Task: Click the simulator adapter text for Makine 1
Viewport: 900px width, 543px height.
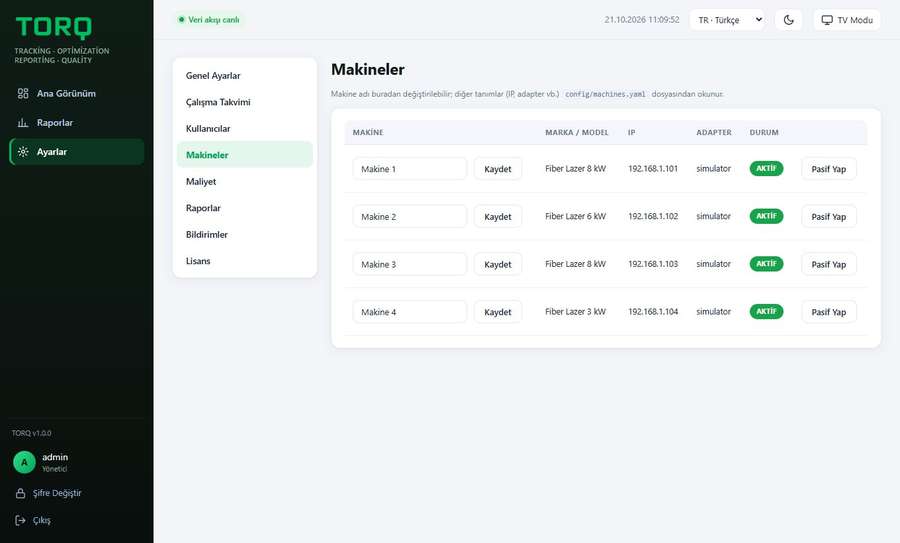Action: pyautogui.click(x=713, y=169)
